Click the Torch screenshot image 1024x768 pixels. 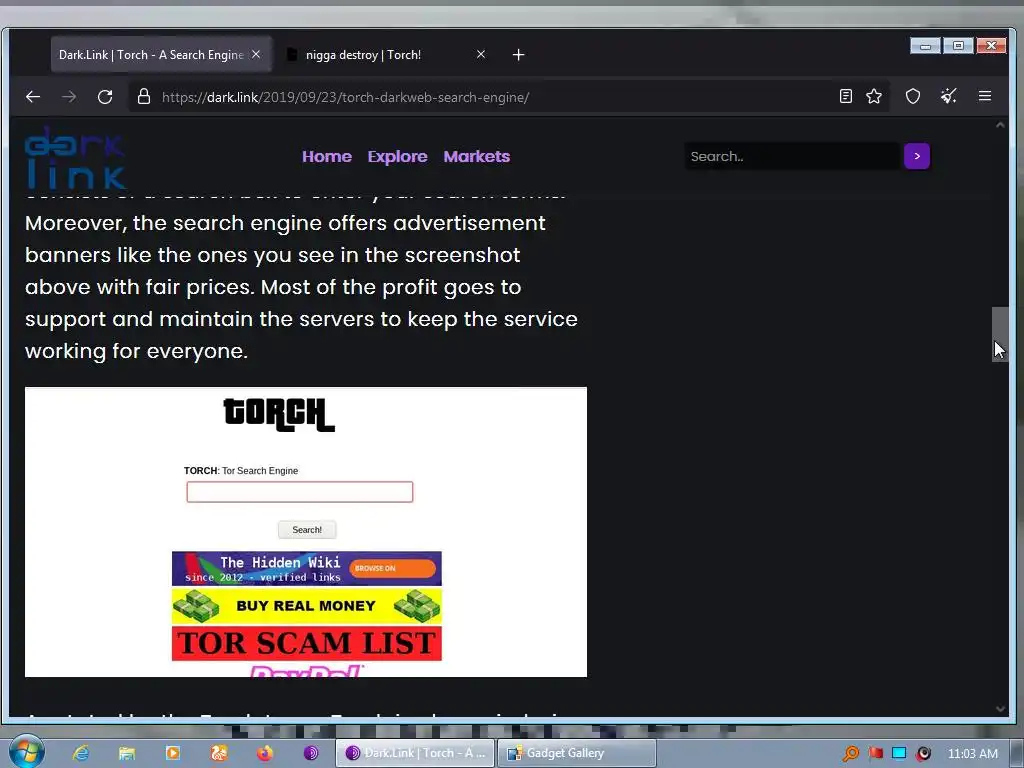pos(306,532)
